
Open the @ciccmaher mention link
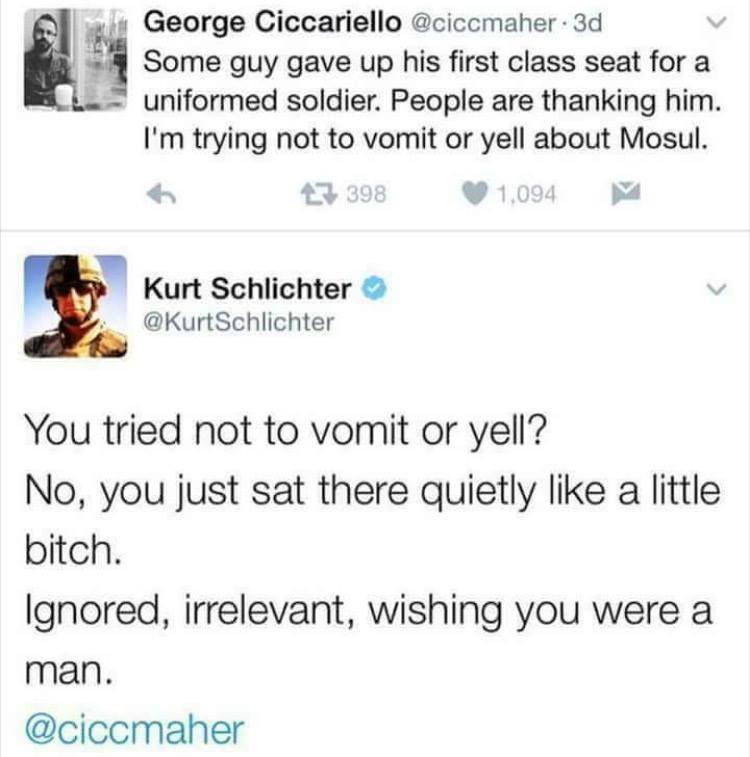click(x=134, y=729)
